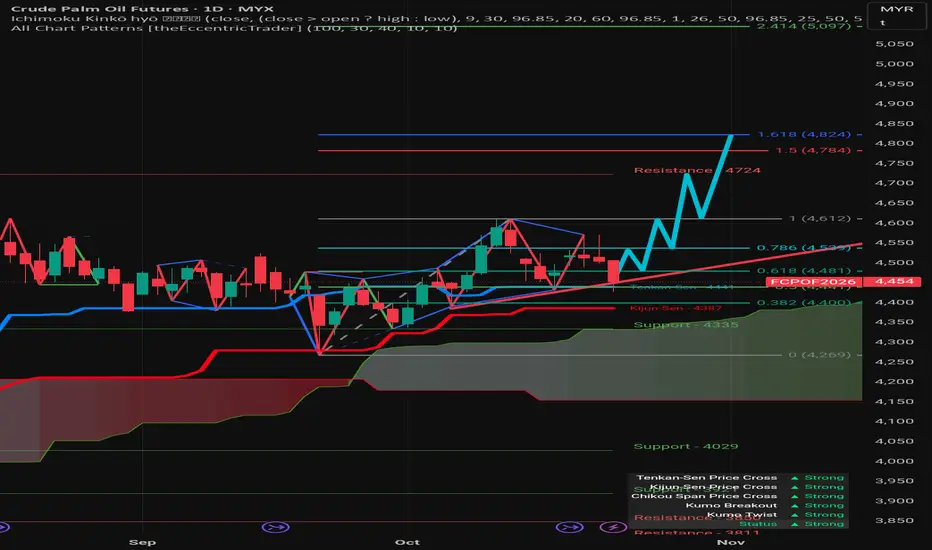This screenshot has width=932, height=550.
Task: Click the 4,700 price axis label
Action: (895, 183)
